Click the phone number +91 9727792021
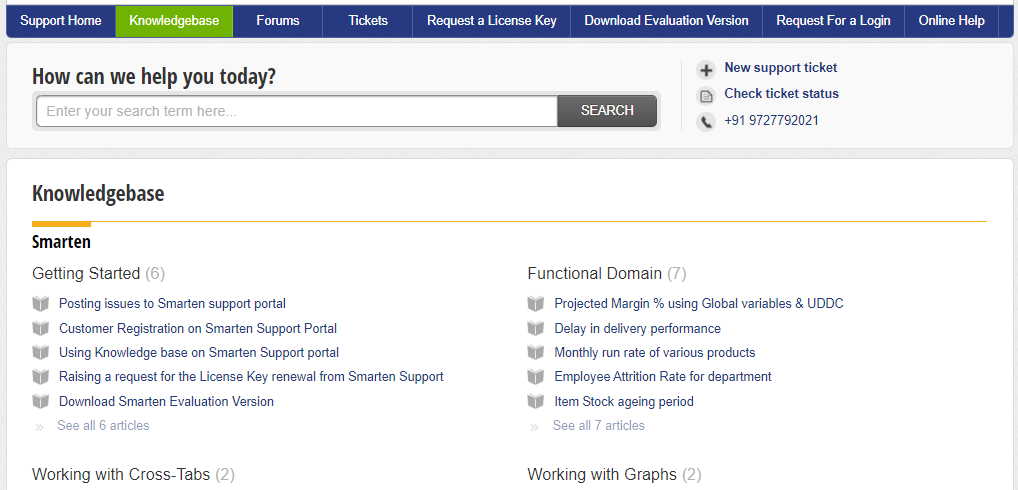This screenshot has height=490, width=1018. (771, 120)
